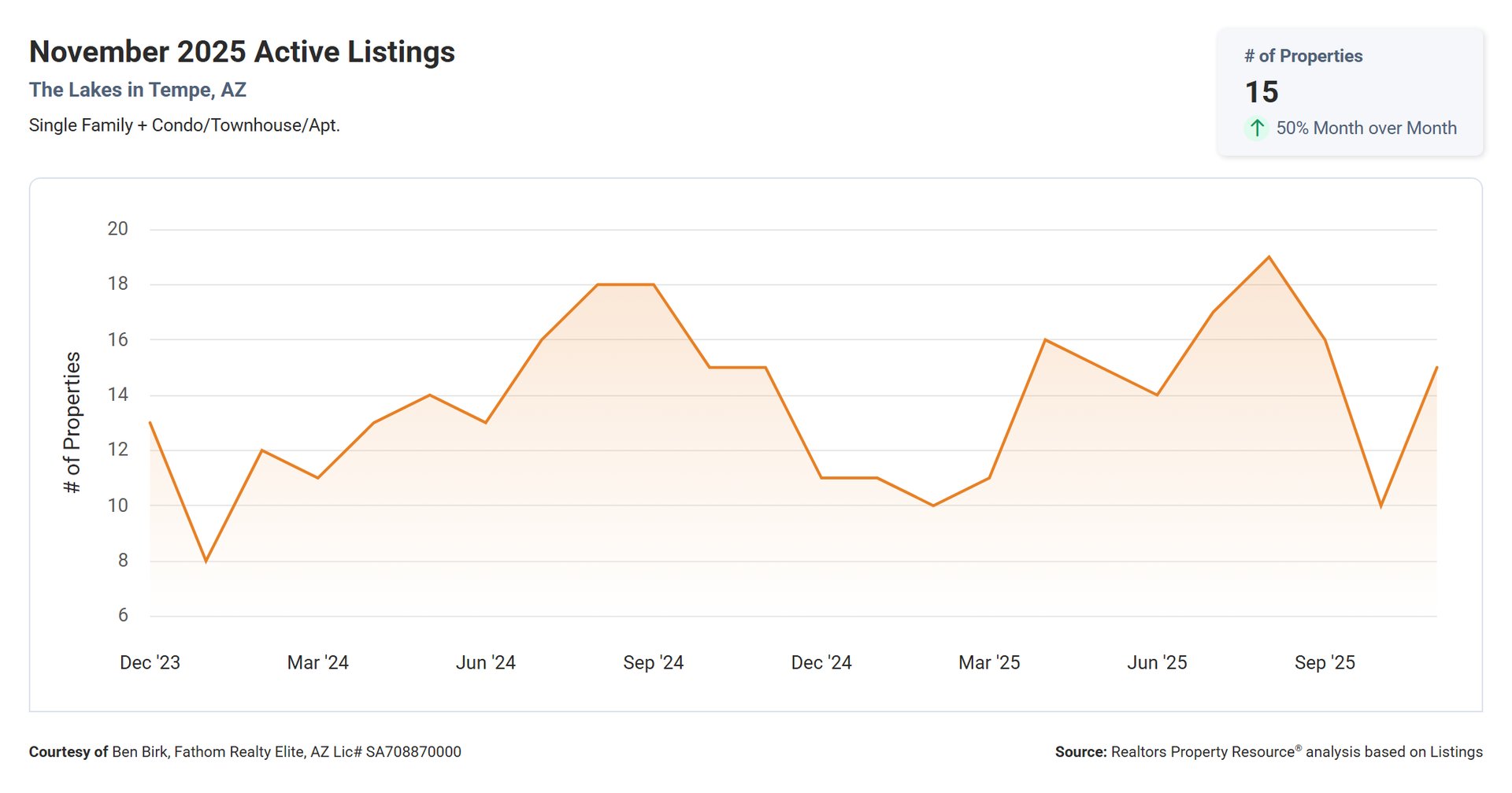Click the '50% Month over Month' label

pos(1366,128)
